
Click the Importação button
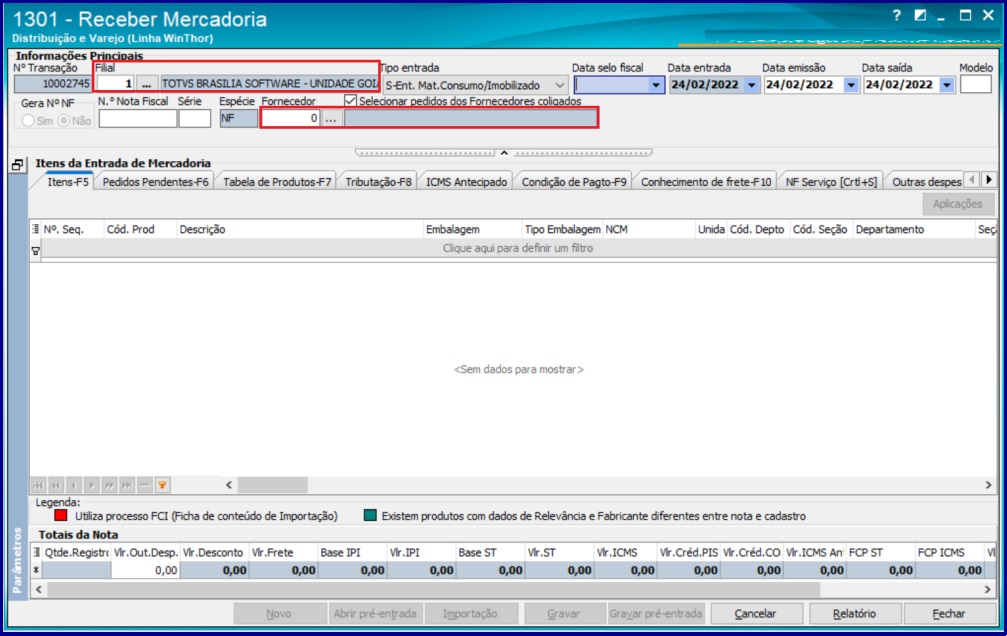[470, 614]
